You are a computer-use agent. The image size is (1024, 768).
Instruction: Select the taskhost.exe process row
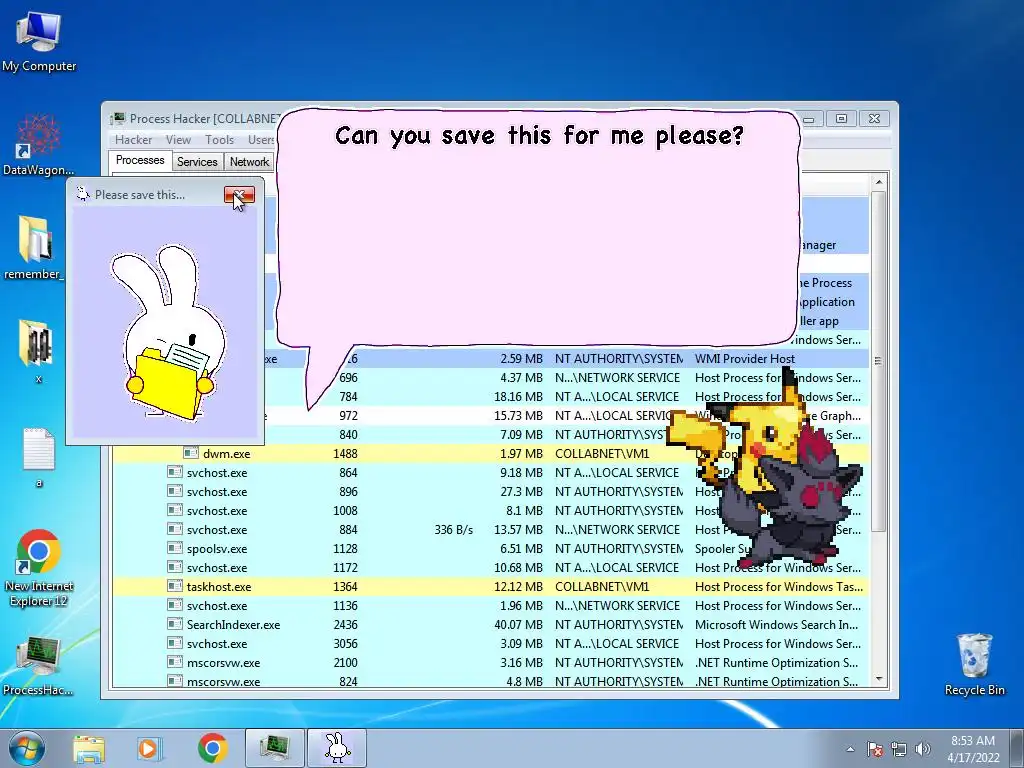[x=491, y=587]
